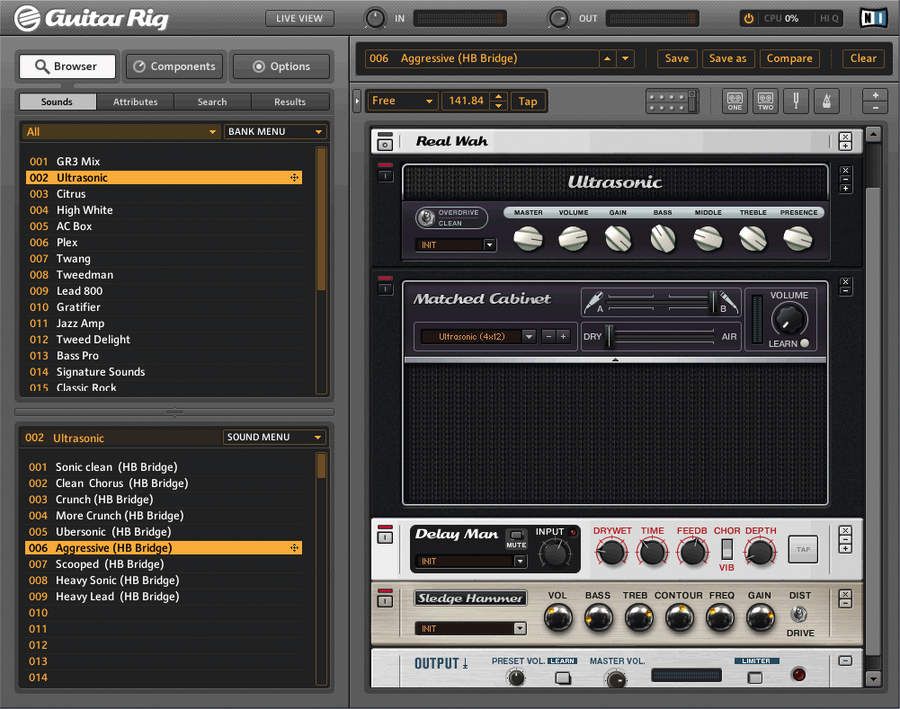Click the Native Instruments logo icon
The height and width of the screenshot is (709, 900).
(x=873, y=18)
